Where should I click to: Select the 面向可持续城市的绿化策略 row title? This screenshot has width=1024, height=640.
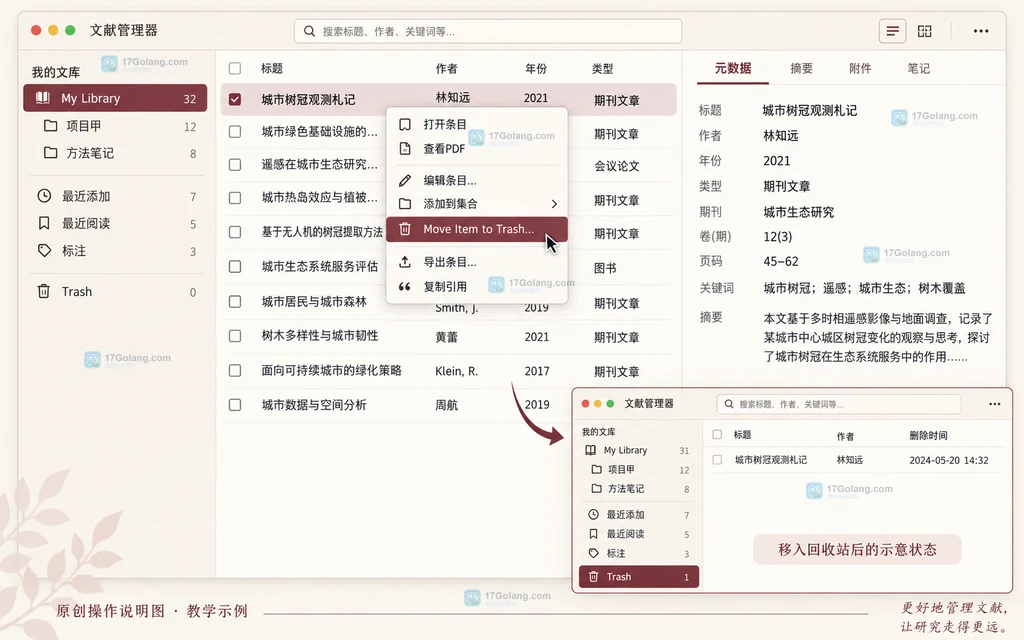coord(331,370)
